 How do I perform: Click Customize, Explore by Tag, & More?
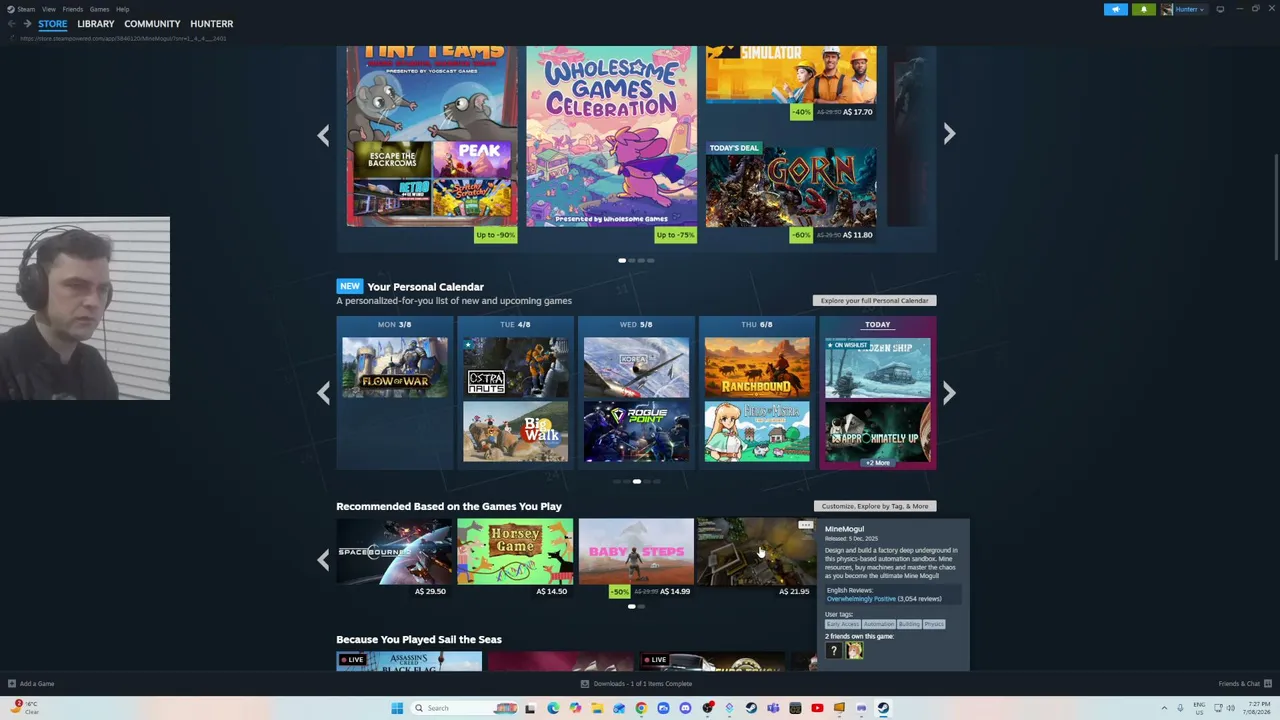point(875,506)
